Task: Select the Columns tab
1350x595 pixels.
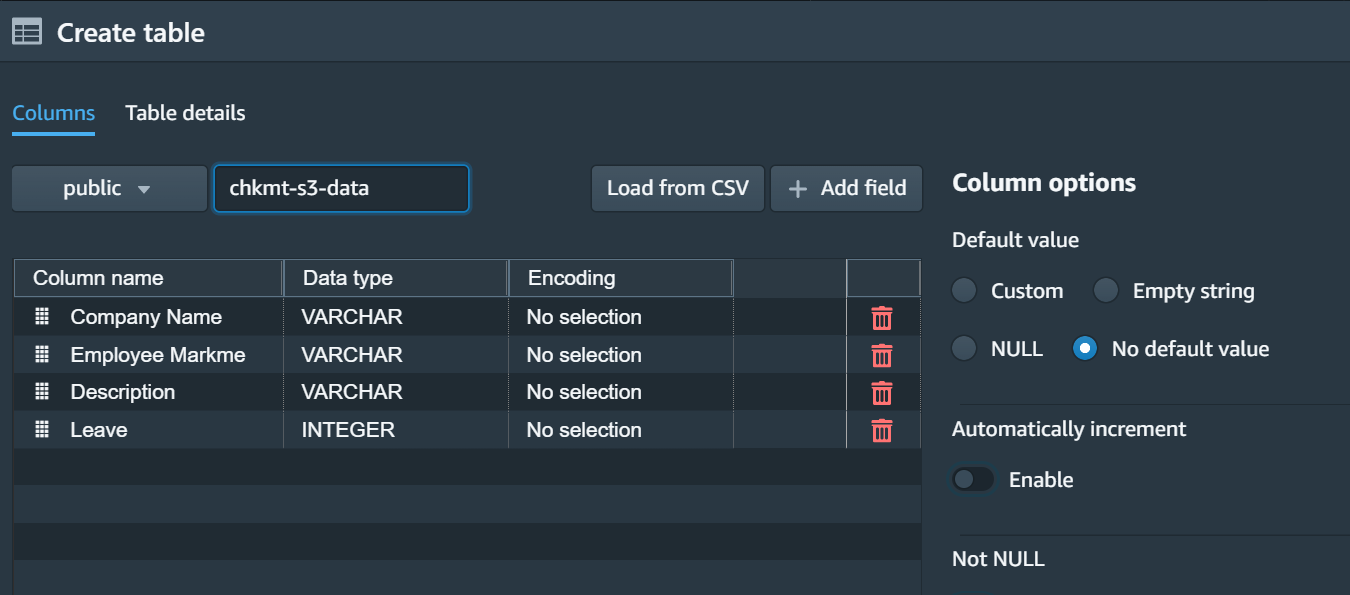Action: tap(53, 112)
